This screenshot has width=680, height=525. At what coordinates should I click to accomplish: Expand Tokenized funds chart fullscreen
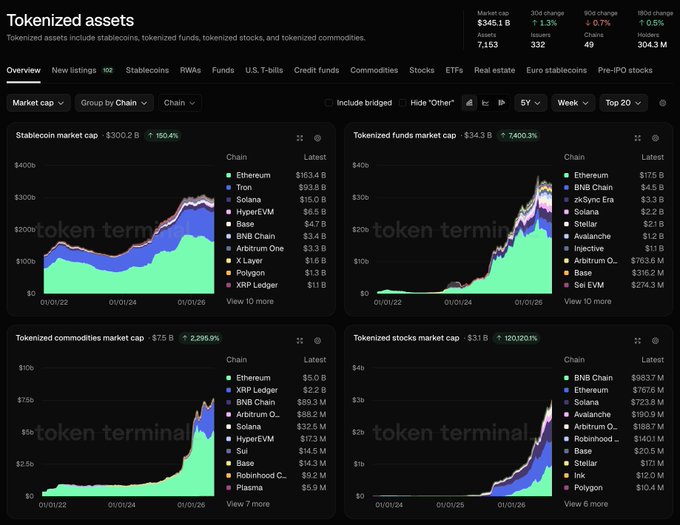pos(638,138)
